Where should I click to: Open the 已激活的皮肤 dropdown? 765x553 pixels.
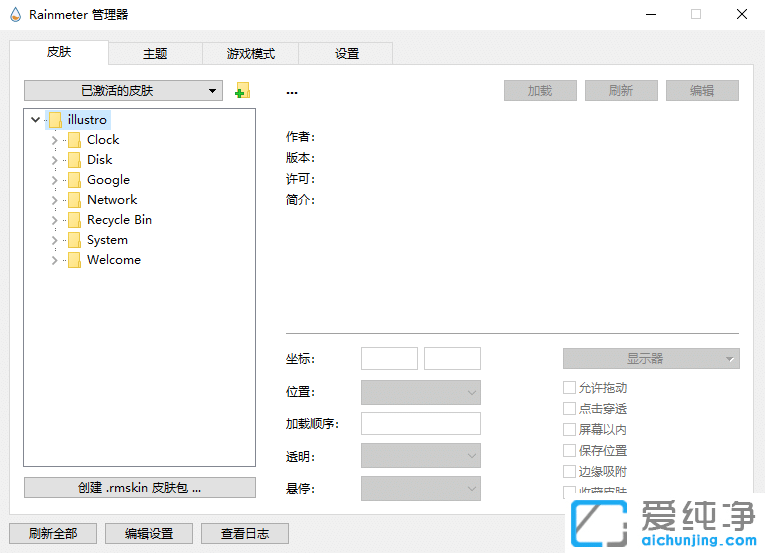click(123, 91)
